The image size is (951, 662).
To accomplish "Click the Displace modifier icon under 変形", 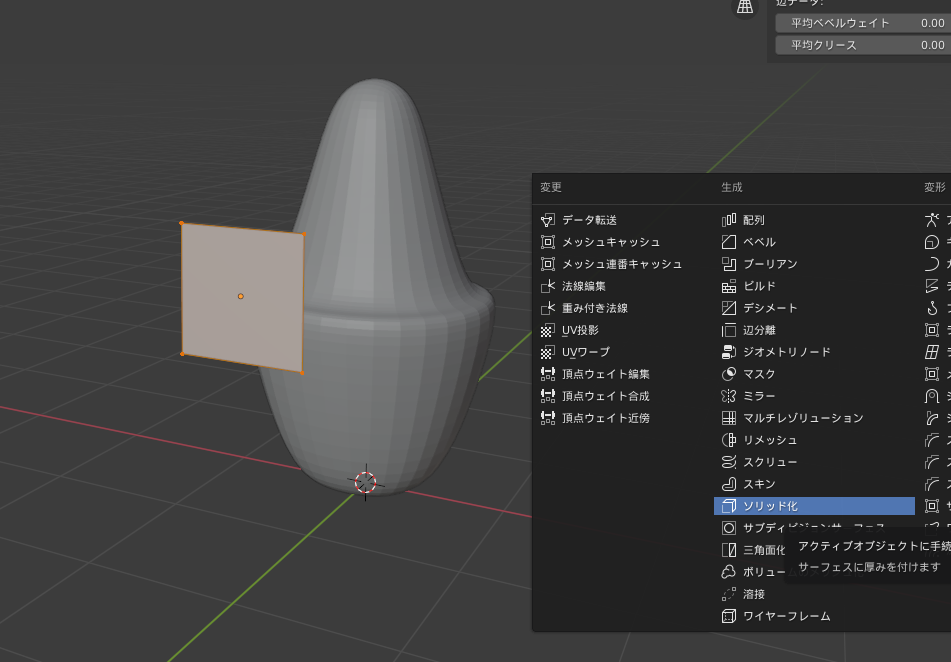I will coord(932,286).
